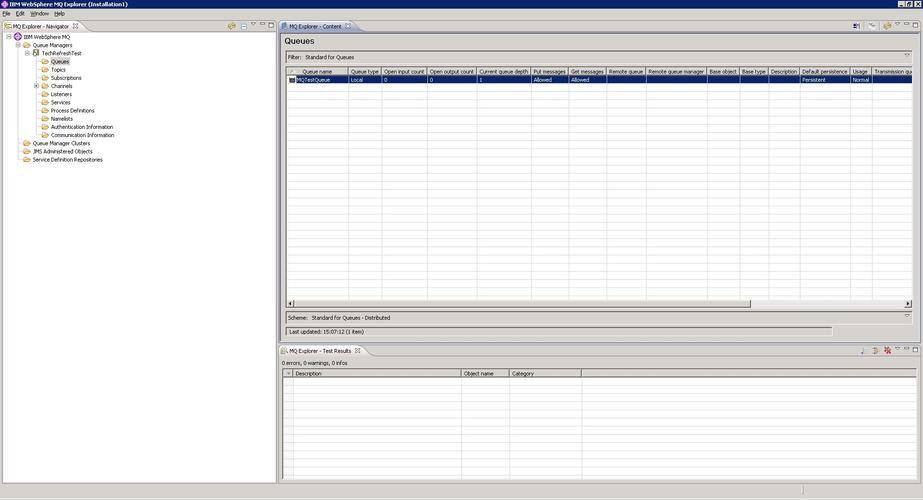The height and width of the screenshot is (500, 923).
Task: Click the Test Results show-filter icon
Action: tap(863, 350)
